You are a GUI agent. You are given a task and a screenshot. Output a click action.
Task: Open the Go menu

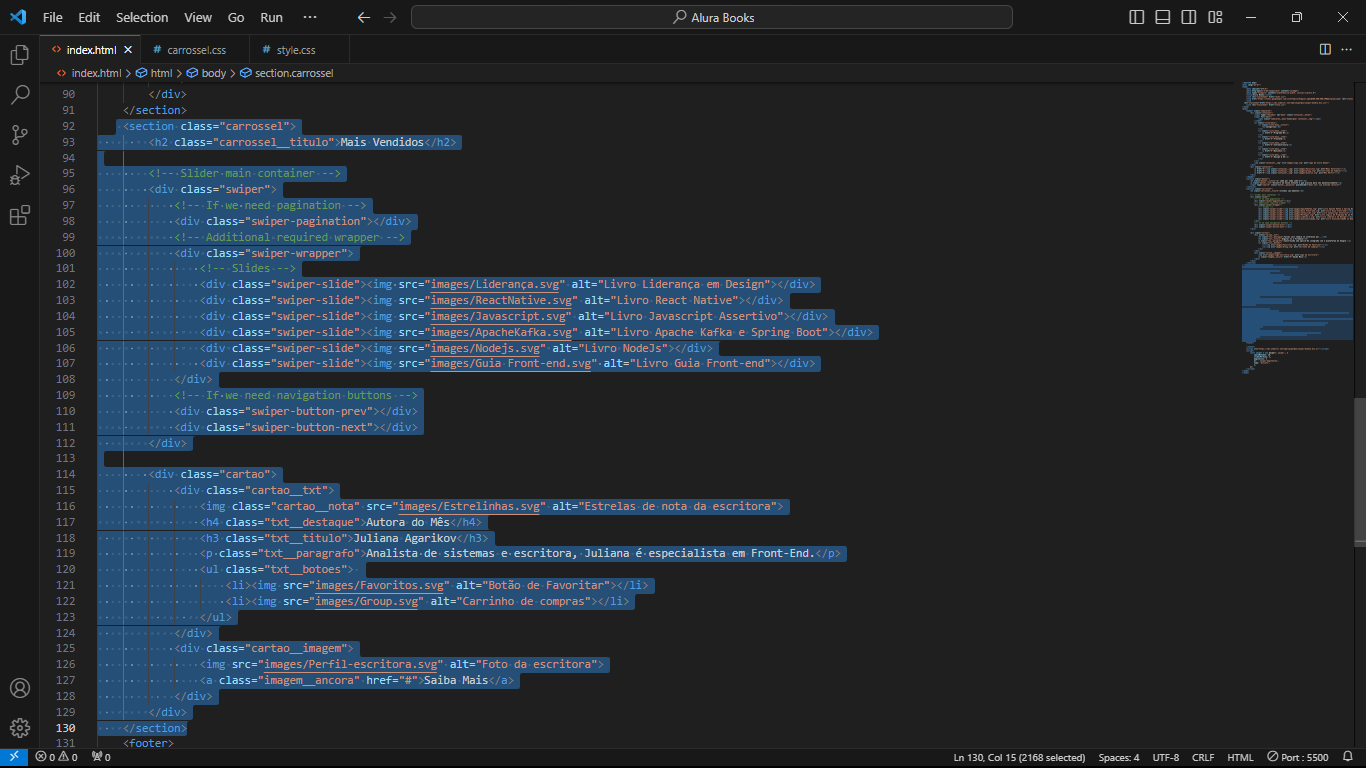click(236, 17)
